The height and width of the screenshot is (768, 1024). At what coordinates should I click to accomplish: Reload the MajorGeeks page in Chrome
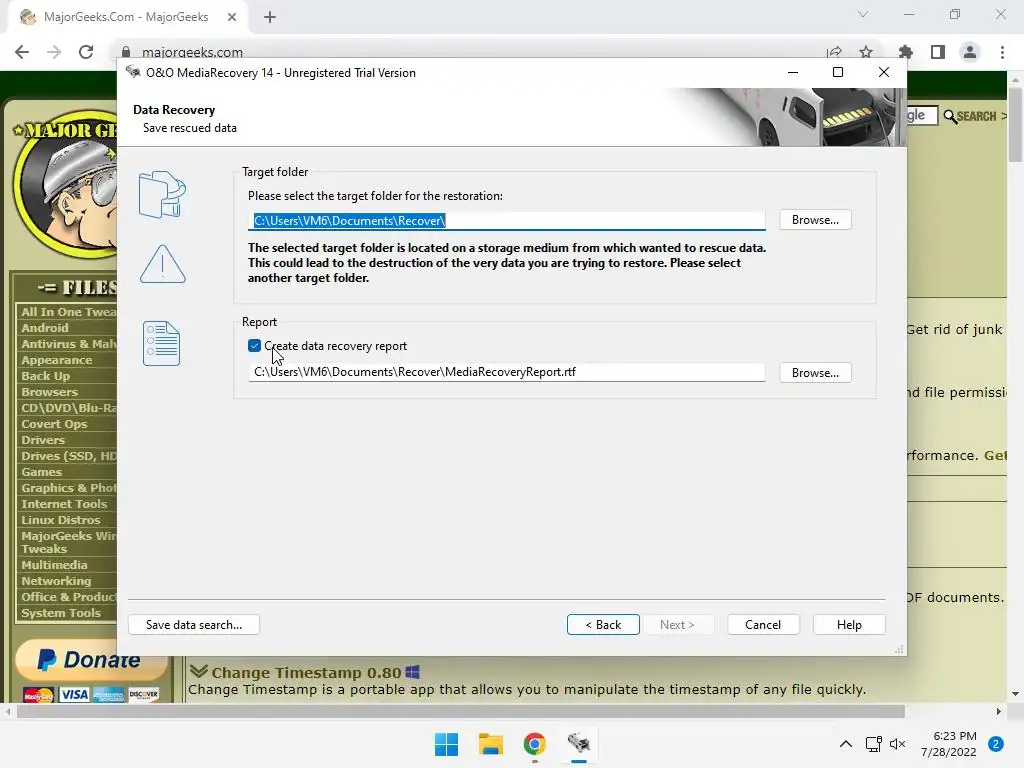tap(86, 52)
